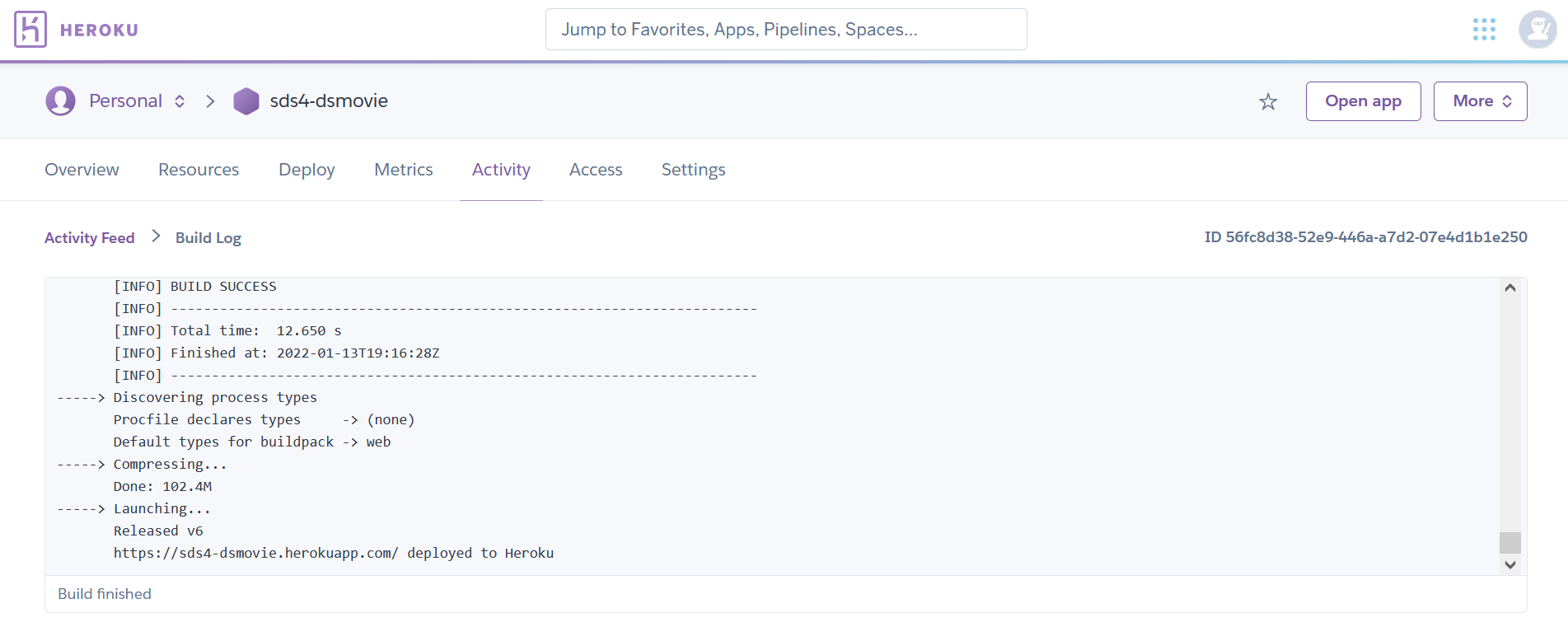Click the 'Build finished' status text
The height and width of the screenshot is (636, 1568).
(105, 594)
